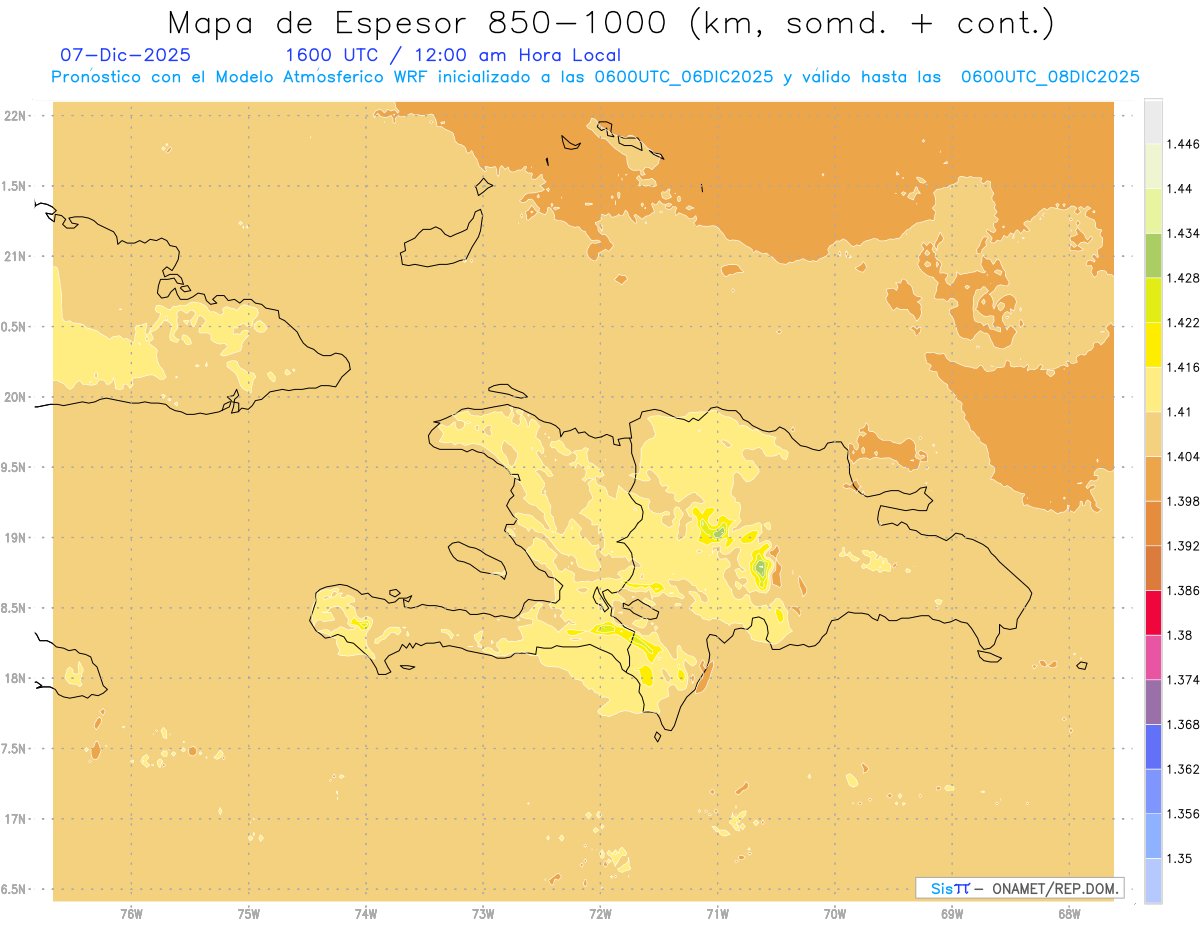Click the colorbar value 1.374

[1184, 680]
